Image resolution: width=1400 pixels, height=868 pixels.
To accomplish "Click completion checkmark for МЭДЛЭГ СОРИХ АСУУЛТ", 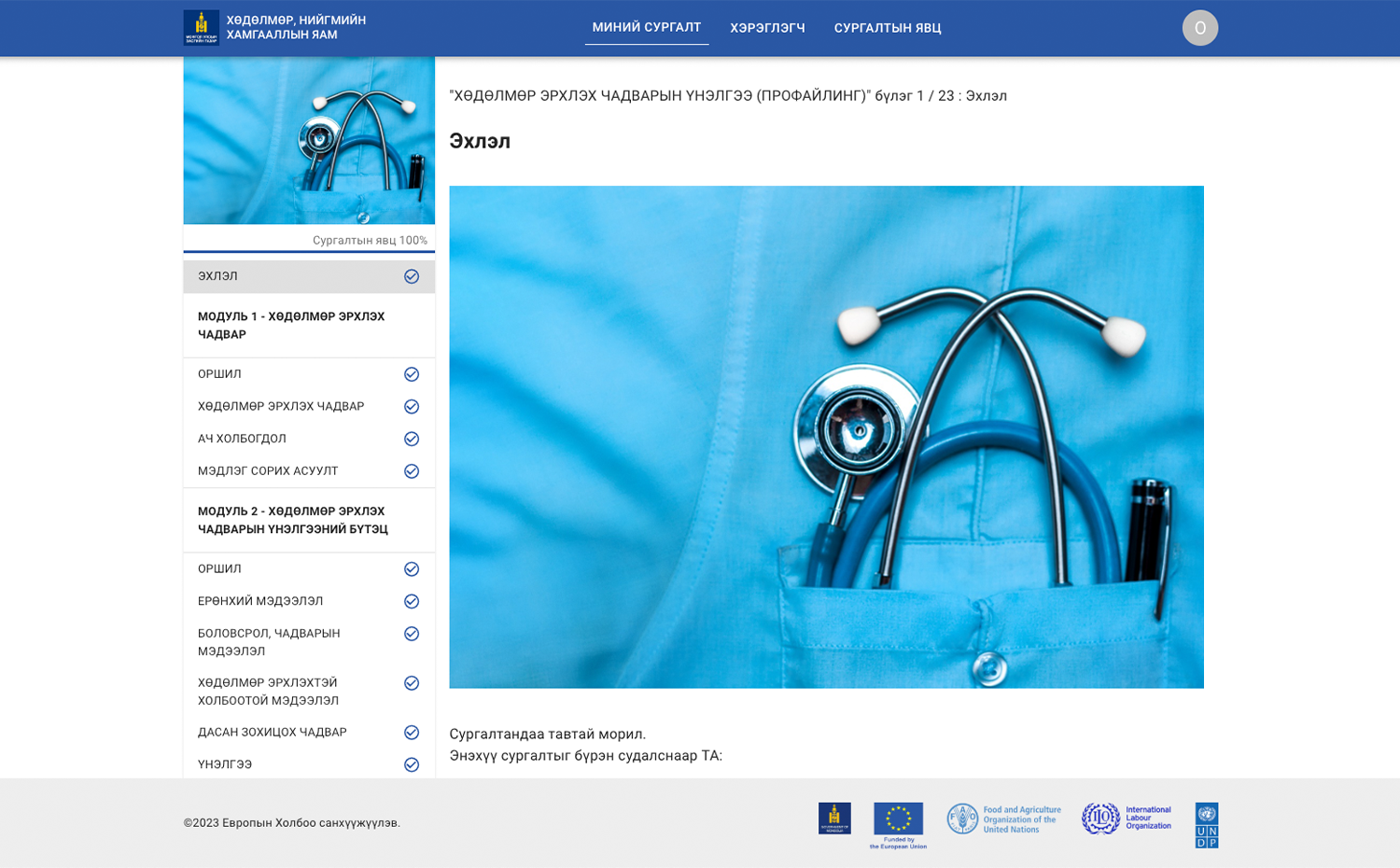I will (x=411, y=471).
